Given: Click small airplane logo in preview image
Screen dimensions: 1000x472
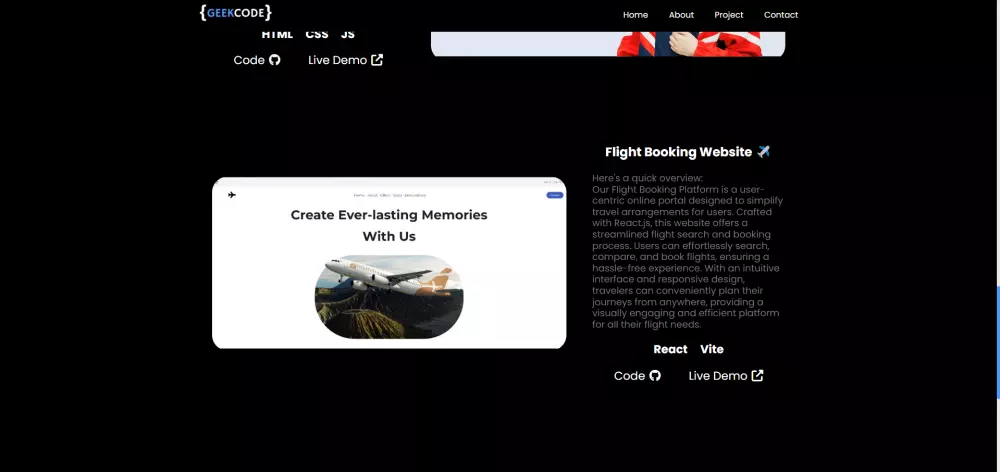Looking at the screenshot, I should (x=232, y=195).
